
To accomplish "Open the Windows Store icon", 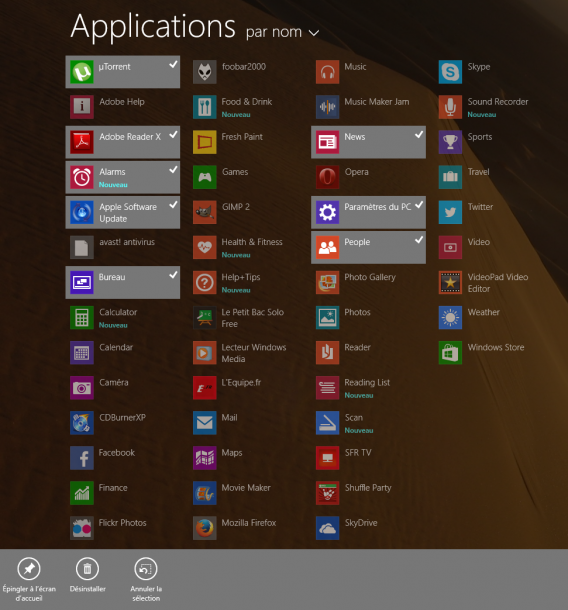I will click(451, 353).
